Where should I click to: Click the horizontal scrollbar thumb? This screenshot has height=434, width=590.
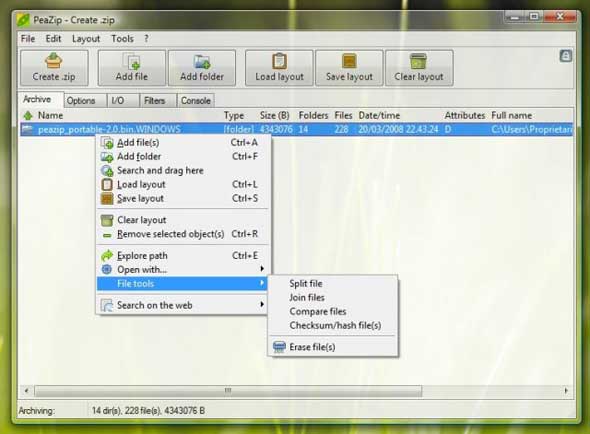(x=228, y=391)
